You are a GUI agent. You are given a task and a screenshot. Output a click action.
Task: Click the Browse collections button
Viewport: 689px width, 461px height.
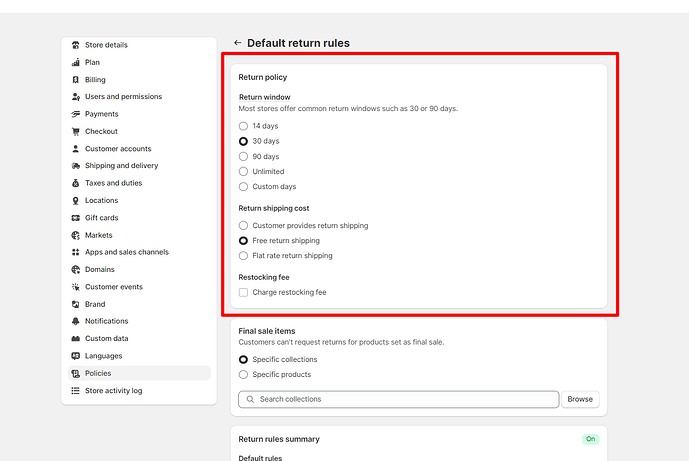(580, 399)
